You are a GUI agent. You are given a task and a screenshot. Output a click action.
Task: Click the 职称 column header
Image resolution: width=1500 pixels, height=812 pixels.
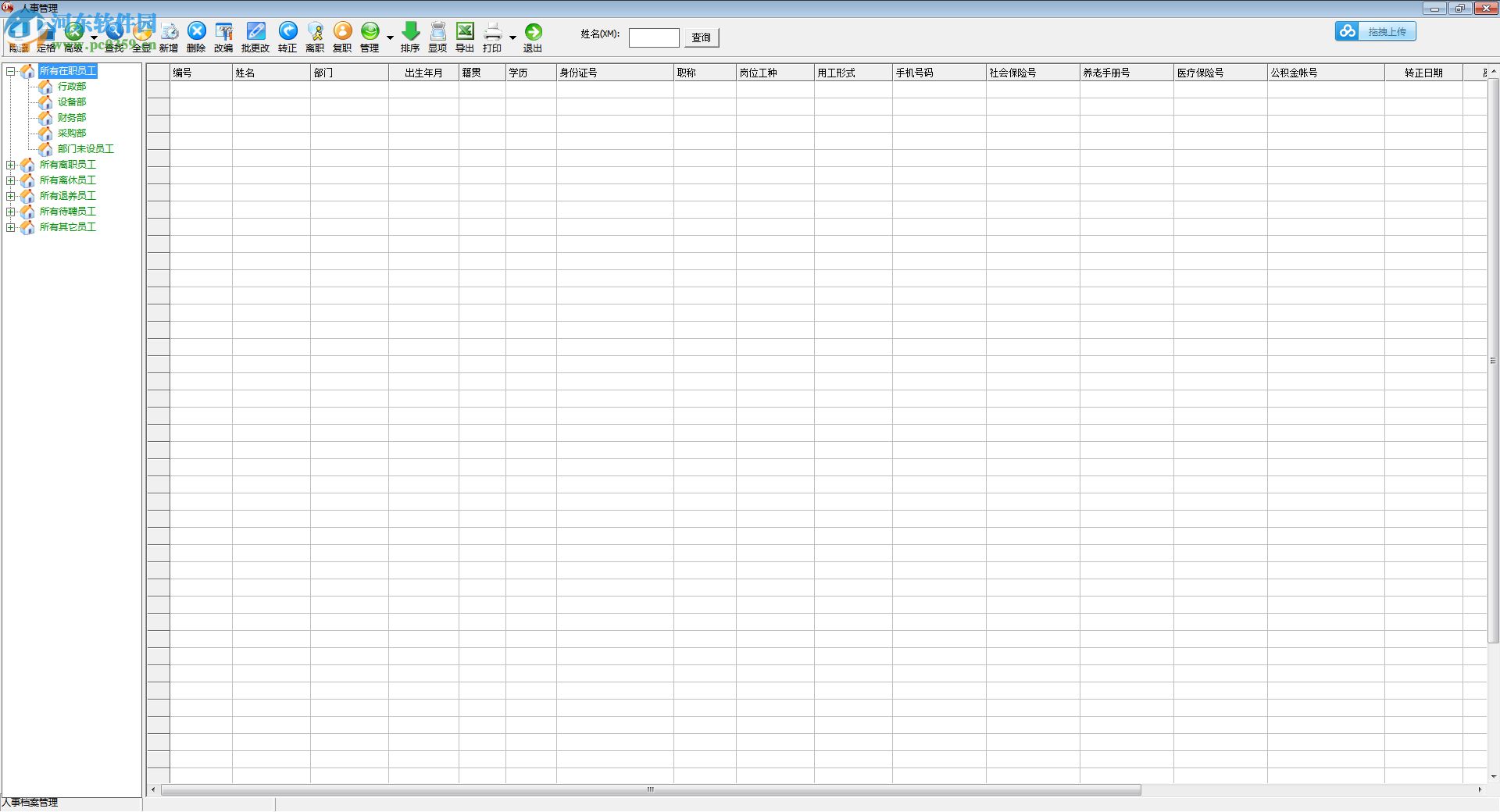pyautogui.click(x=705, y=73)
